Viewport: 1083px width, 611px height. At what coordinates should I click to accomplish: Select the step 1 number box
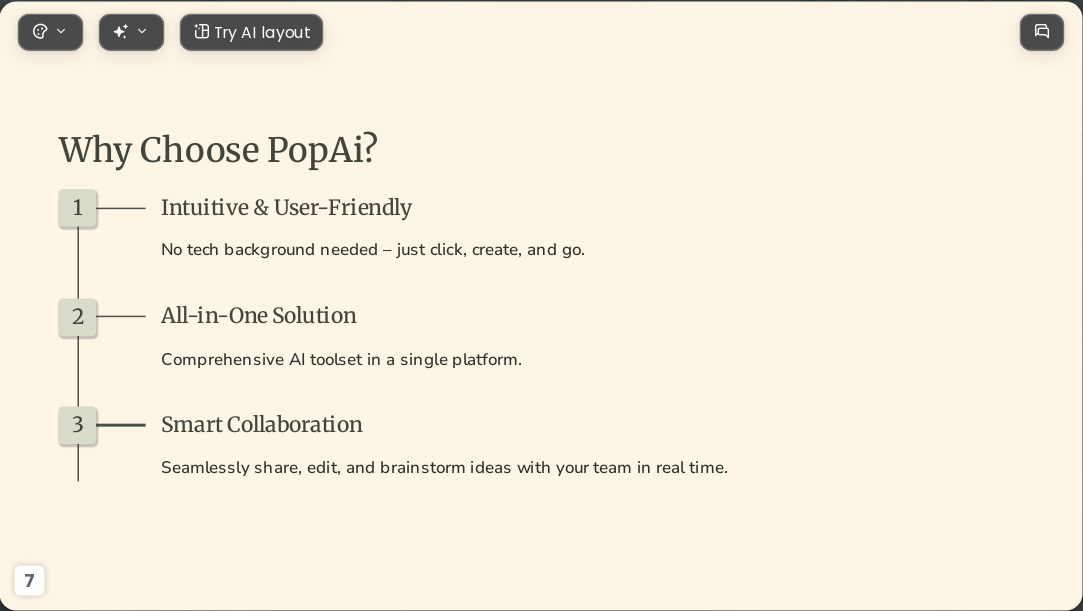tap(78, 208)
